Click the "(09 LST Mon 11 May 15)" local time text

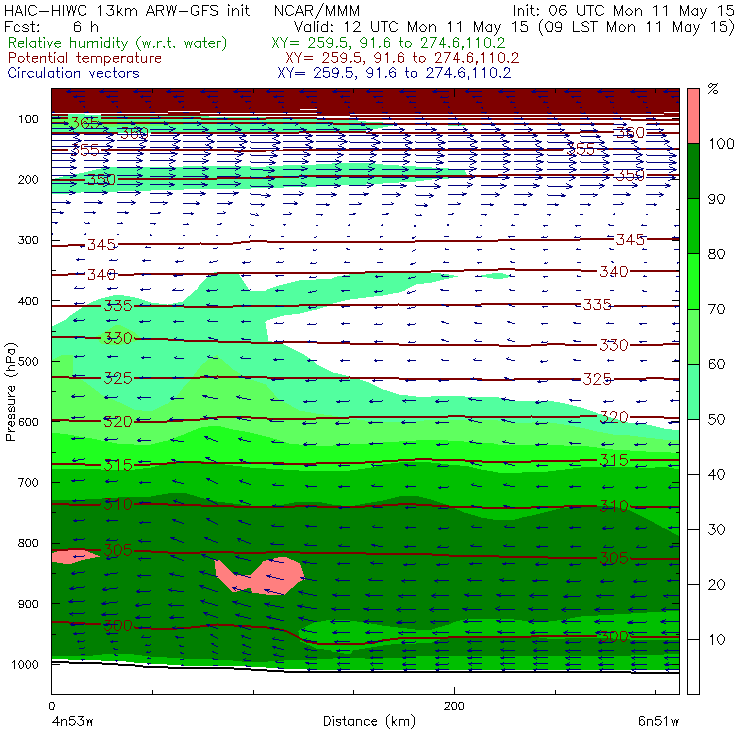coord(636,27)
